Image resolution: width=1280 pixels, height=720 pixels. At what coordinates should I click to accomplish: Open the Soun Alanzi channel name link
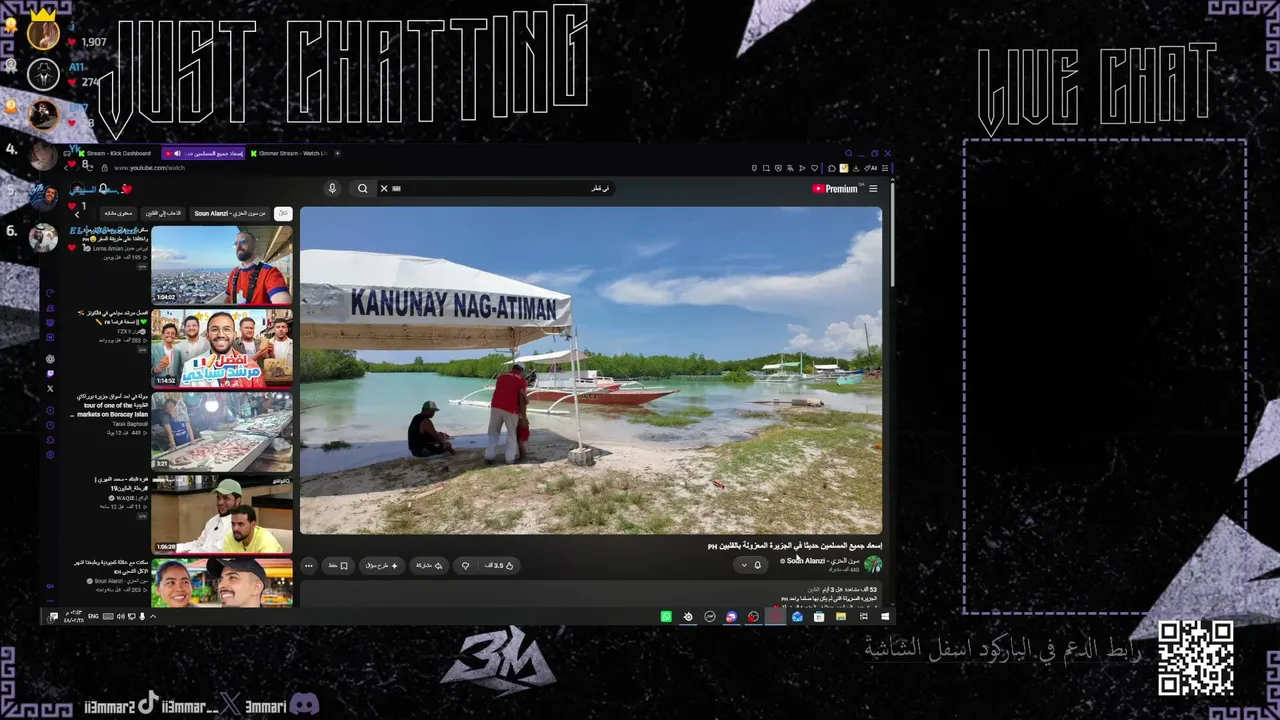pyautogui.click(x=820, y=561)
